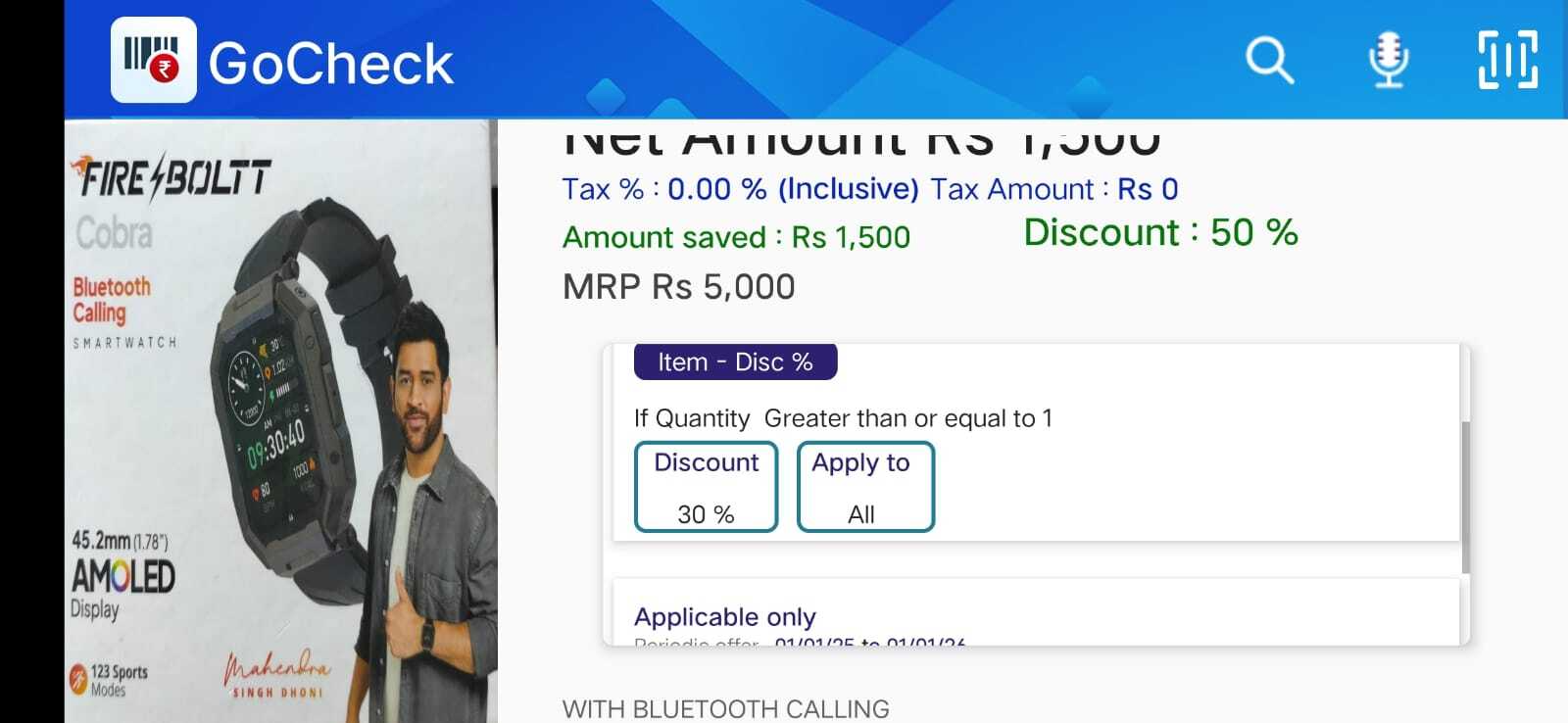The height and width of the screenshot is (723, 1568).
Task: Tap the Tax % Inclusive text
Action: (x=740, y=188)
